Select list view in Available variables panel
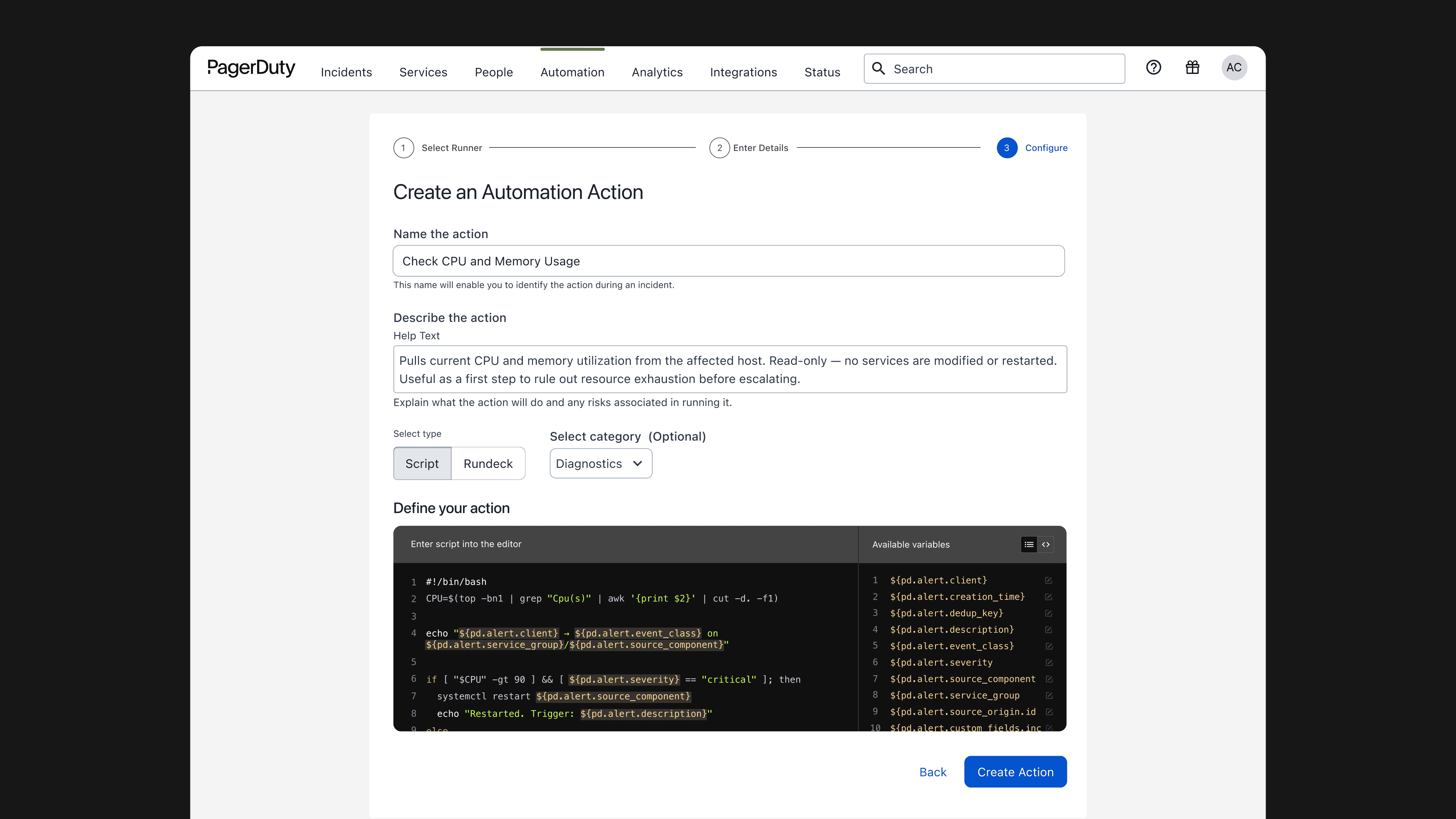The width and height of the screenshot is (1456, 819). (1029, 544)
